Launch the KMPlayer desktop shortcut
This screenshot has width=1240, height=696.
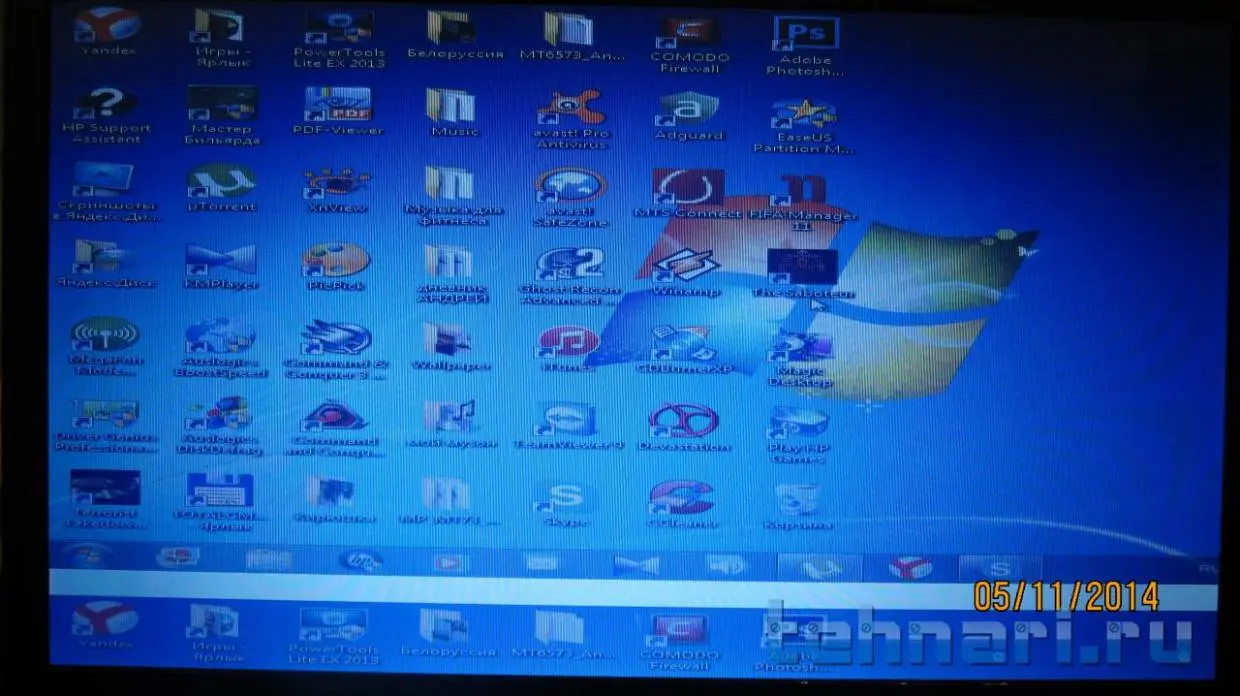pos(222,266)
